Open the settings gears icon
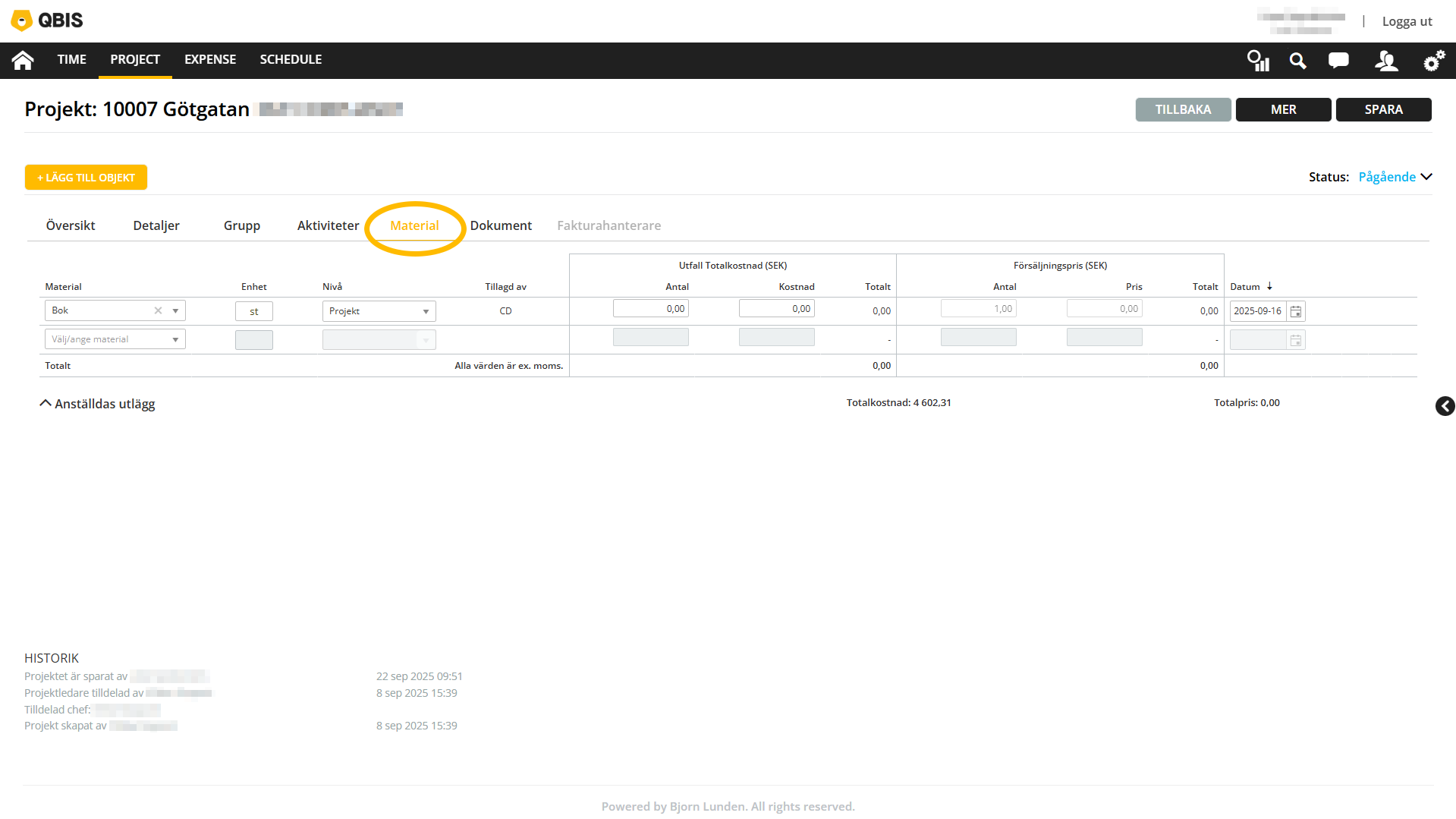This screenshot has width=1456, height=819. pyautogui.click(x=1433, y=61)
